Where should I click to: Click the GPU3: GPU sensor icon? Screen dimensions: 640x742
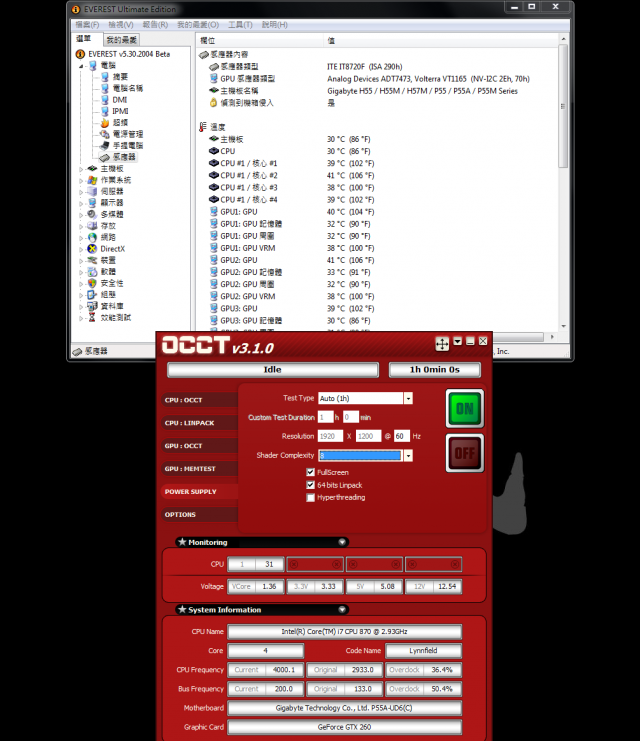213,308
